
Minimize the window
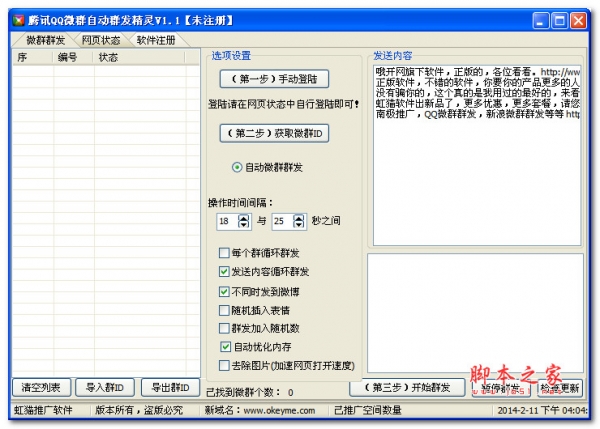point(540,21)
